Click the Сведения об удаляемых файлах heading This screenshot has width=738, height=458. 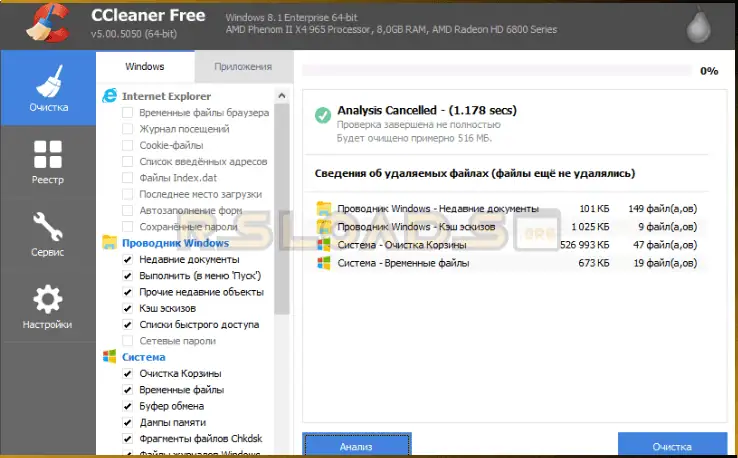point(475,173)
